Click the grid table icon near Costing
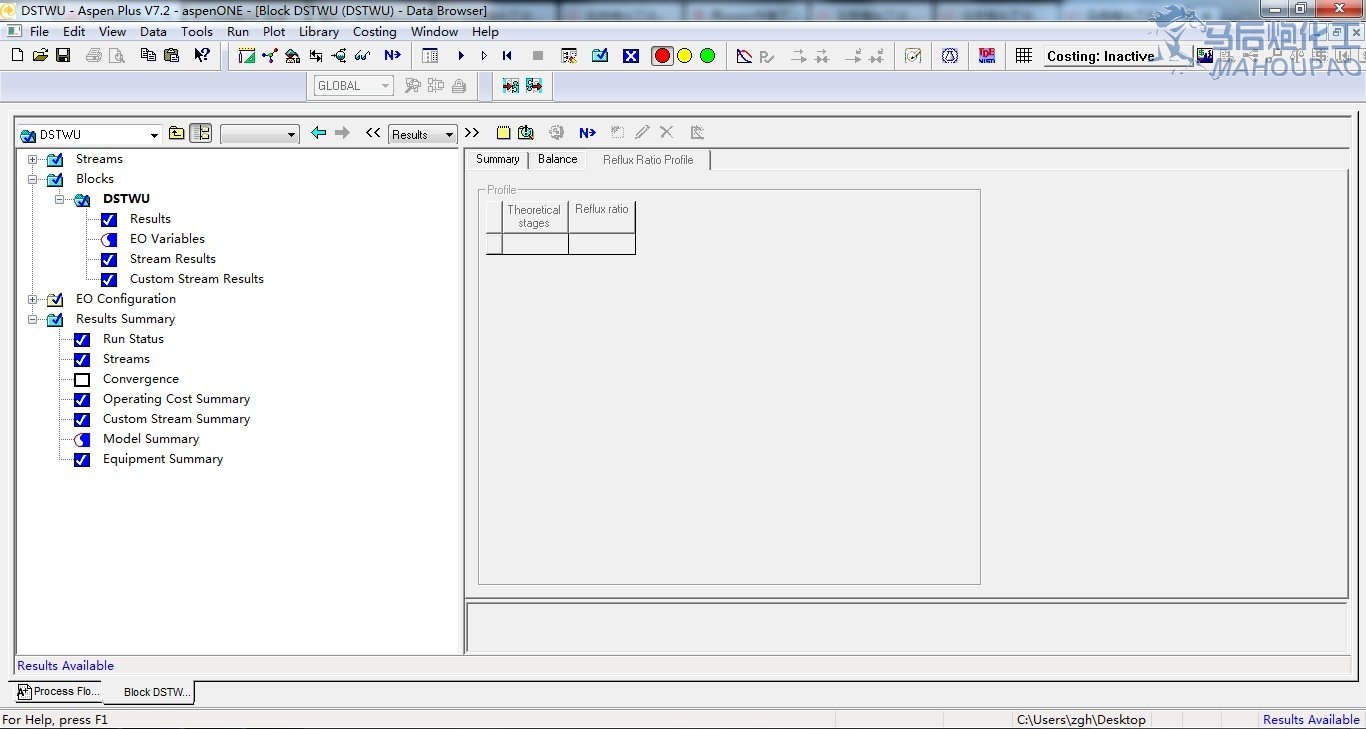This screenshot has height=729, width=1366. click(x=1023, y=56)
